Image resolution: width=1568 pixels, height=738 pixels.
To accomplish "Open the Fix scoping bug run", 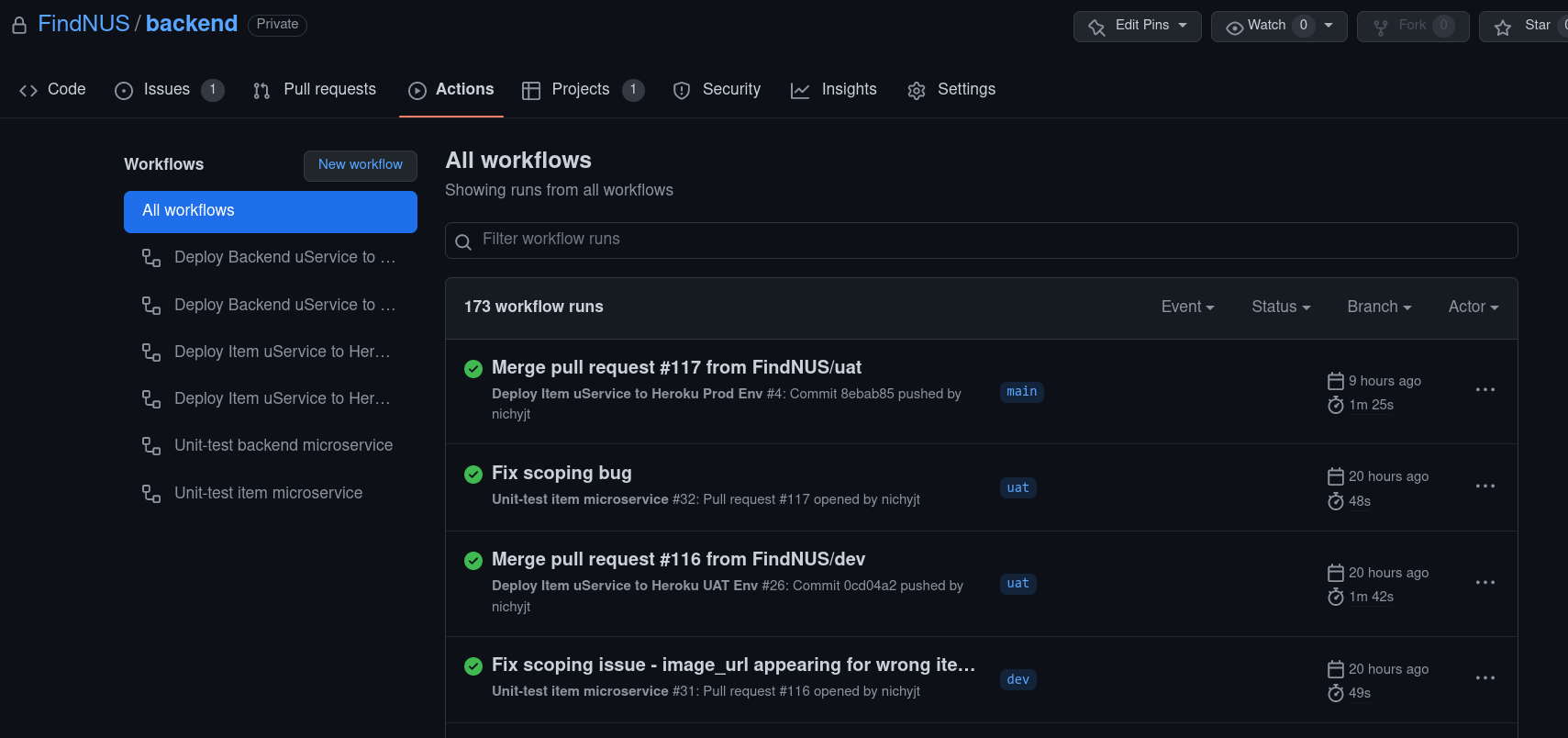I will click(562, 473).
